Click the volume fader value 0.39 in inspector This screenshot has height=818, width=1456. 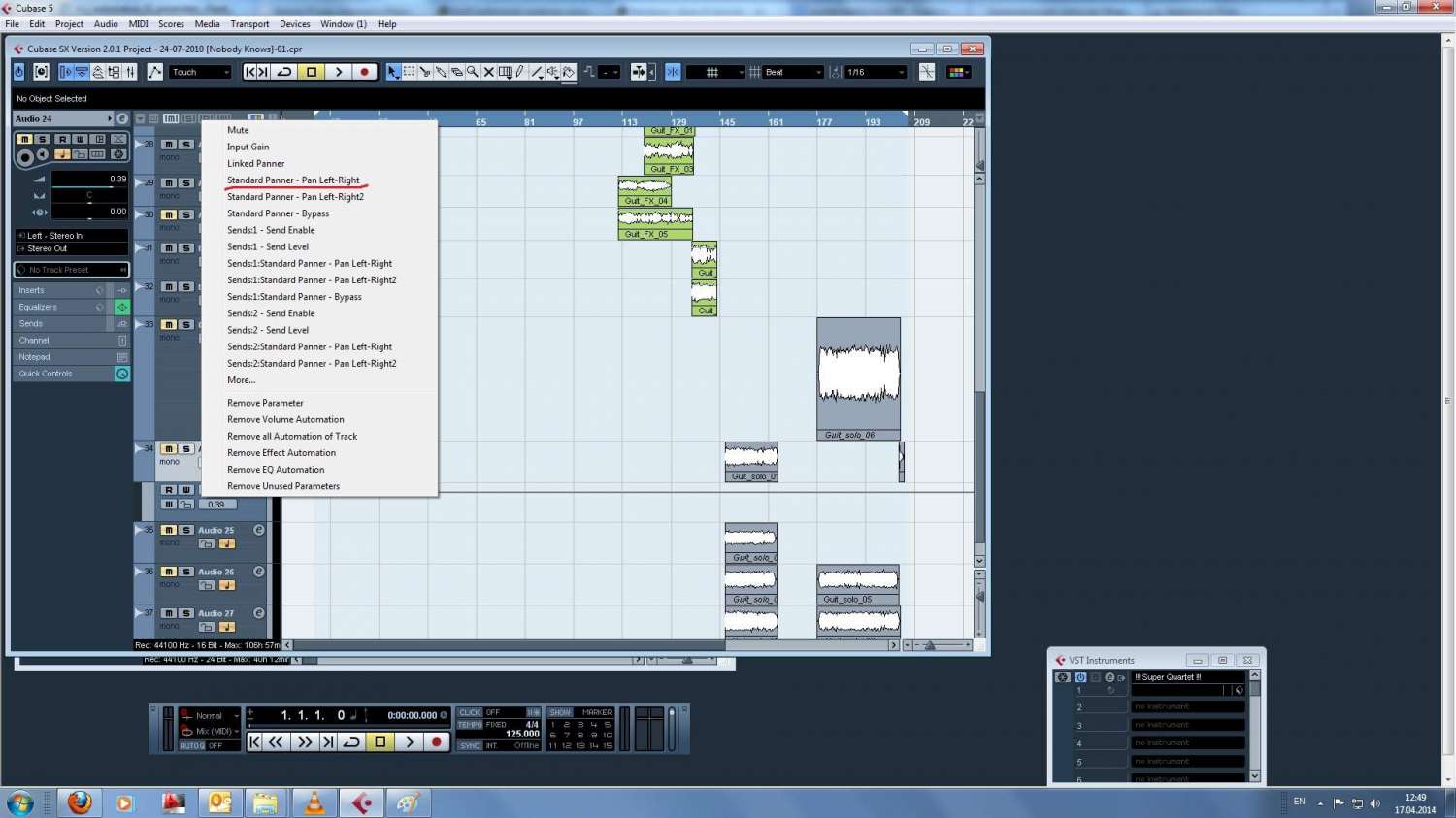[x=89, y=179]
